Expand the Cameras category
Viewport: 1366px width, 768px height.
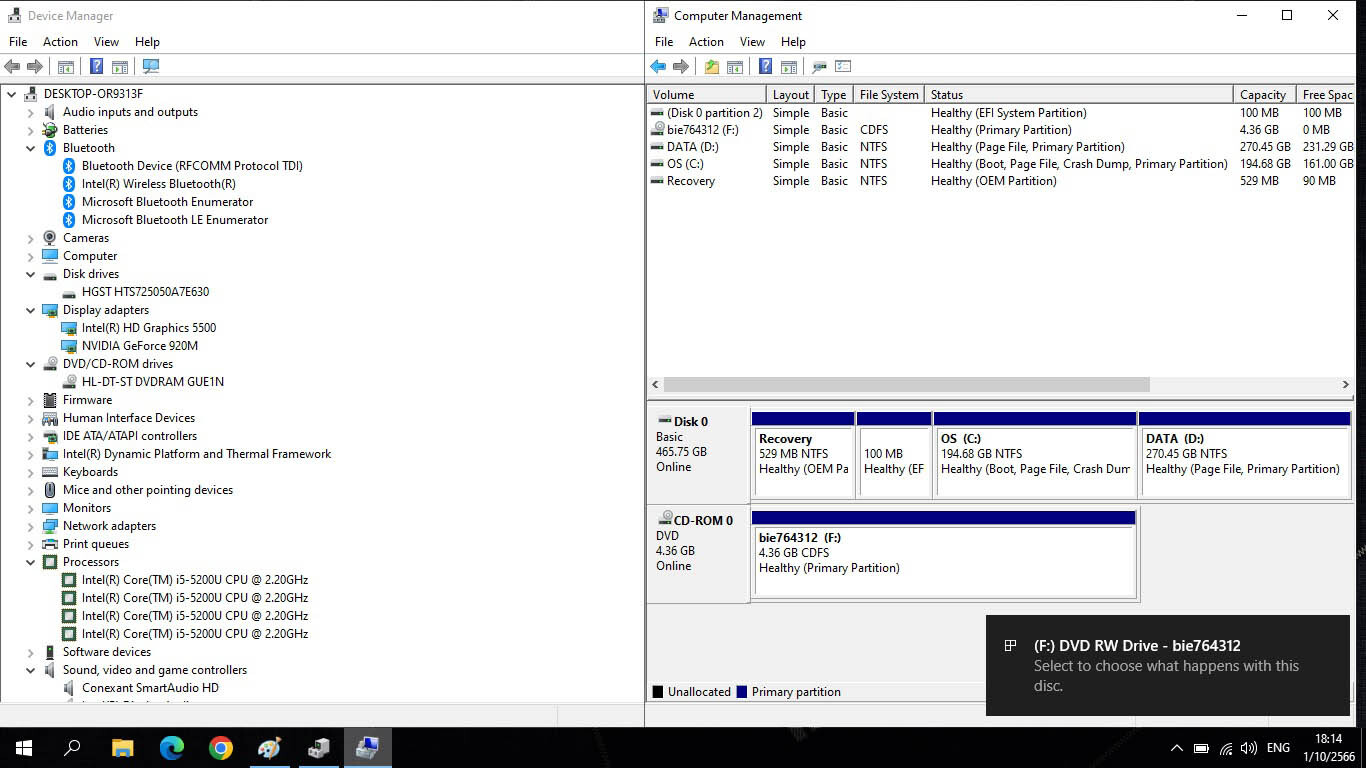click(30, 238)
